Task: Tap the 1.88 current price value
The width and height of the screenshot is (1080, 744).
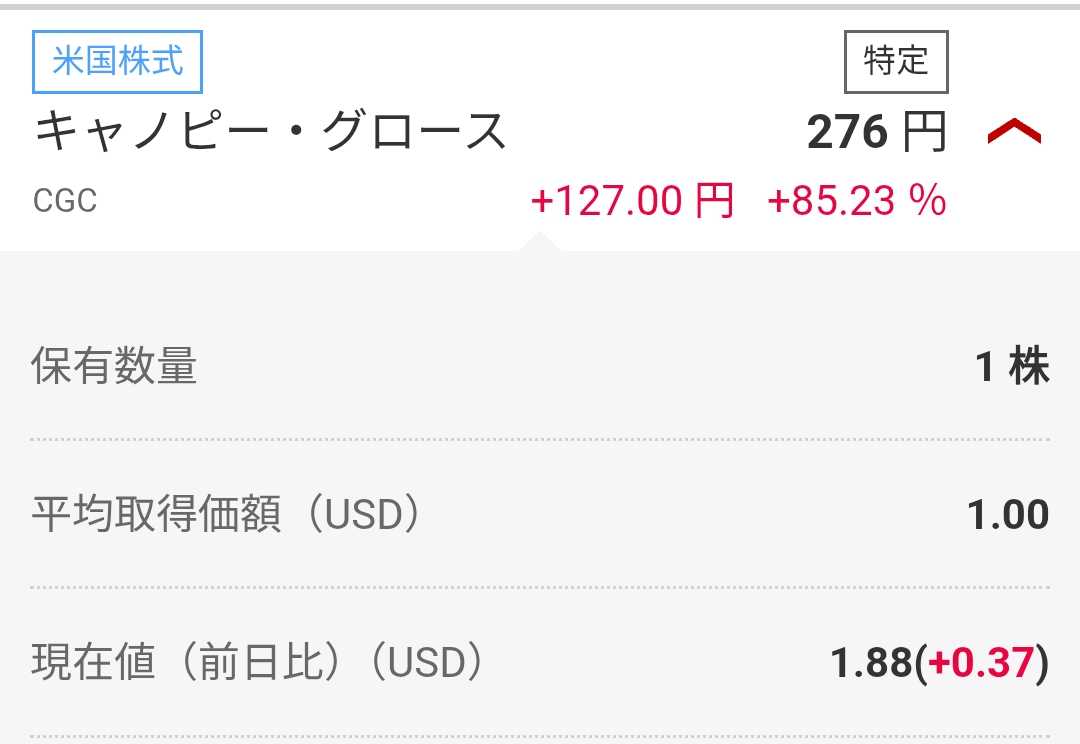Action: click(x=872, y=663)
